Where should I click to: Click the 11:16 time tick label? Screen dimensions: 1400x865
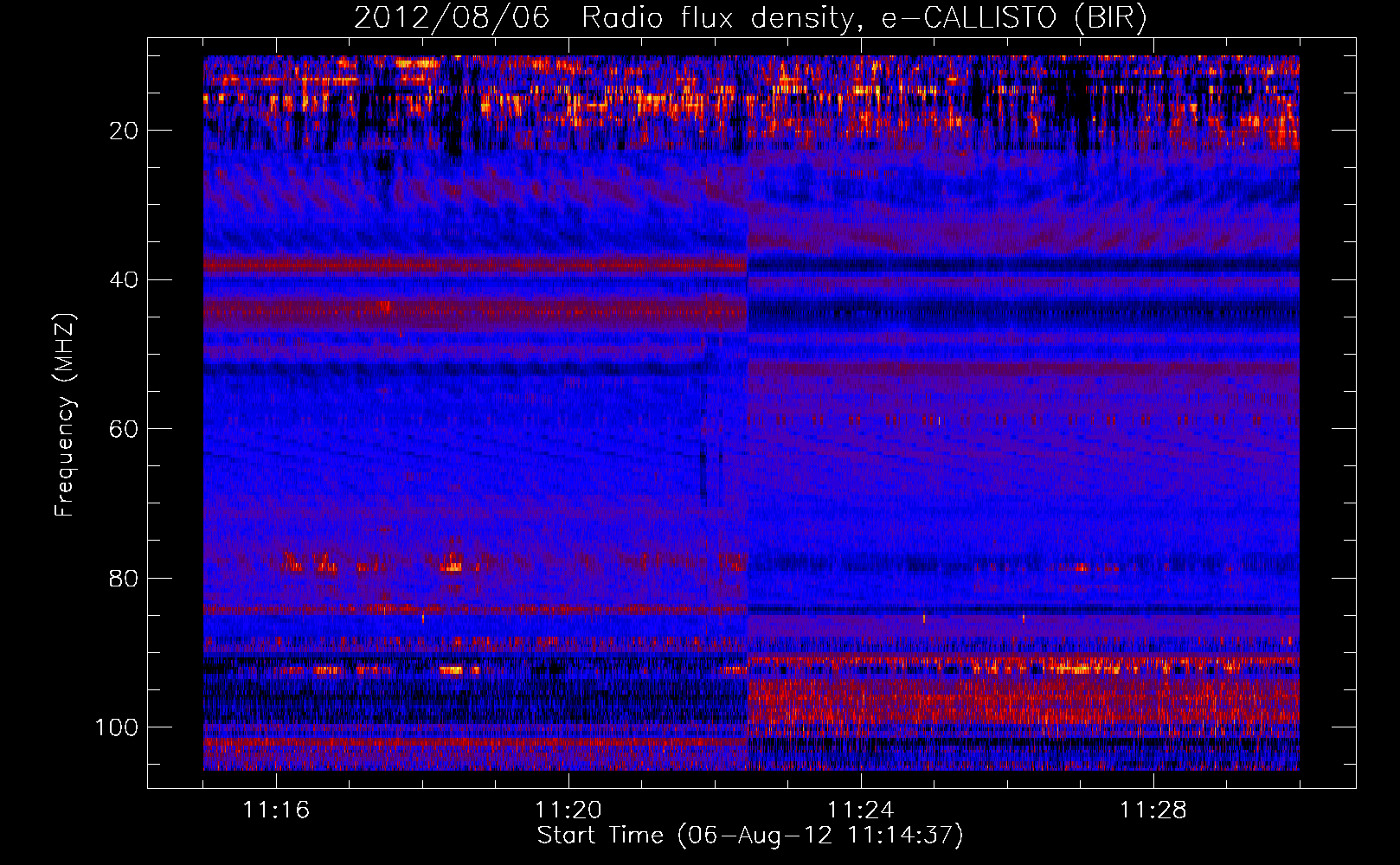click(276, 810)
